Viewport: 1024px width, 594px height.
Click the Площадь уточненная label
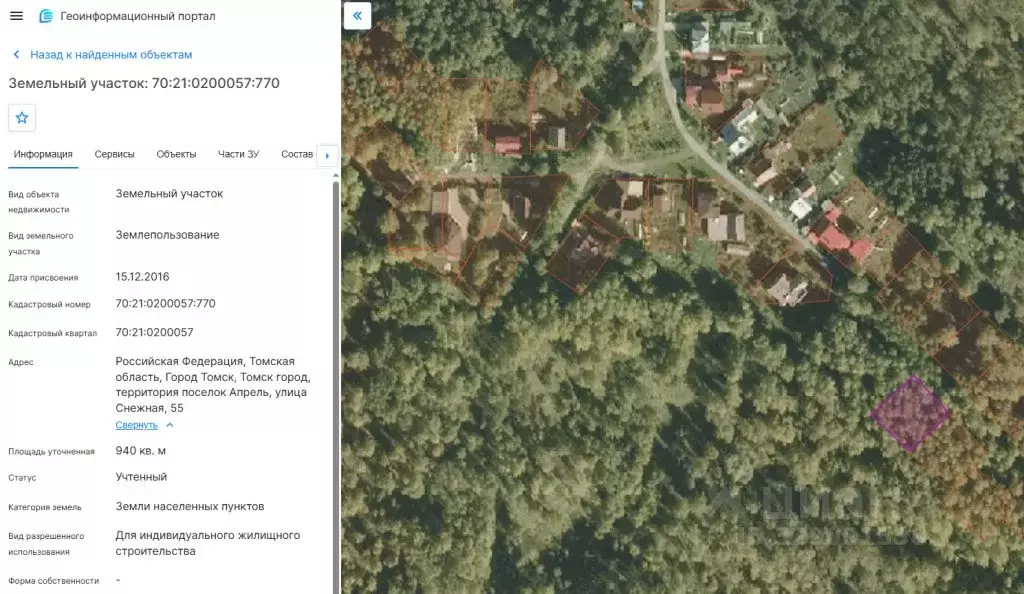51,452
